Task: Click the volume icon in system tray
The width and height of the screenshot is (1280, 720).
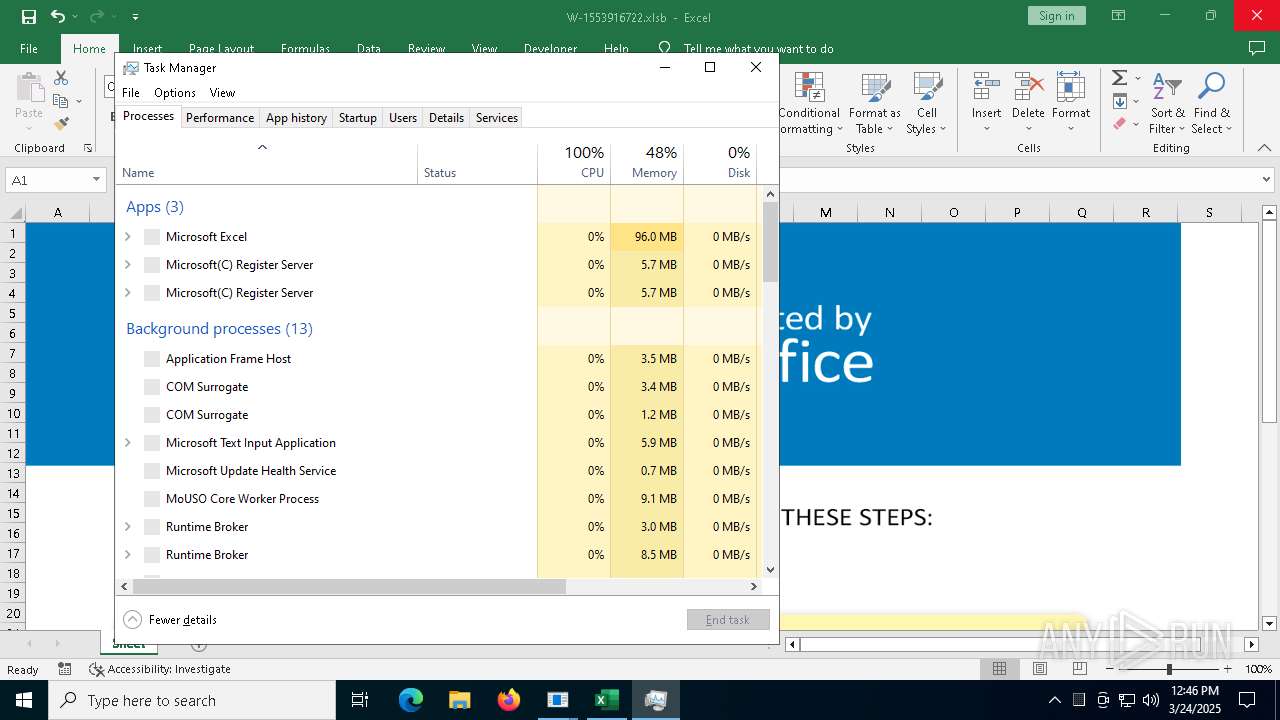Action: (x=1151, y=700)
